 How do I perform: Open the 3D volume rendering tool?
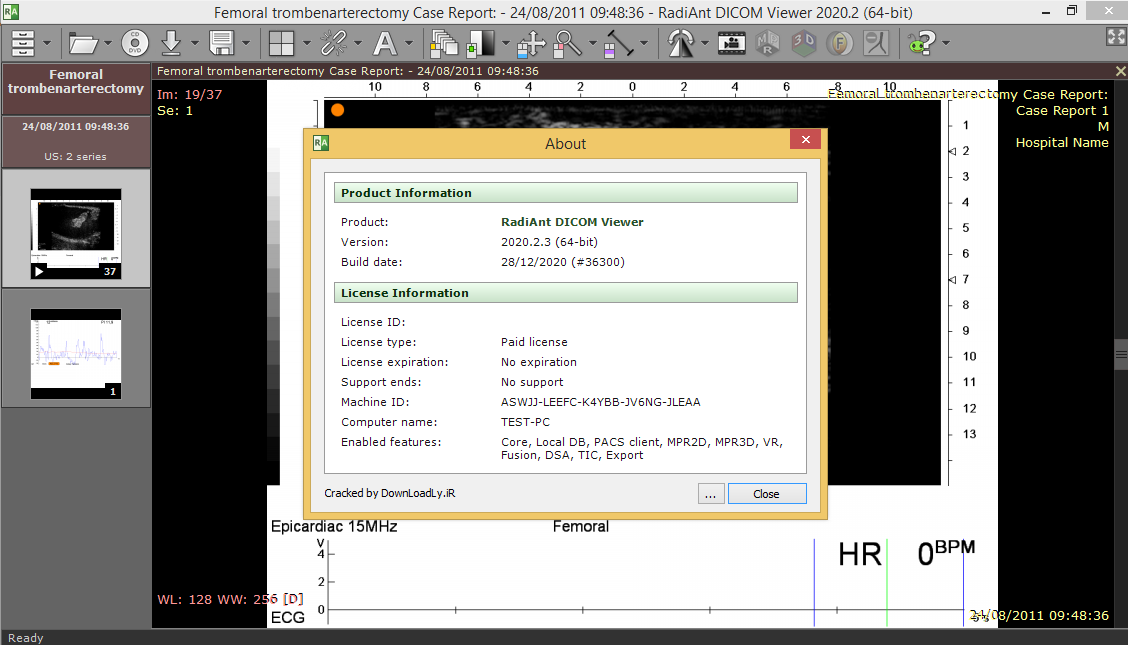[x=804, y=42]
